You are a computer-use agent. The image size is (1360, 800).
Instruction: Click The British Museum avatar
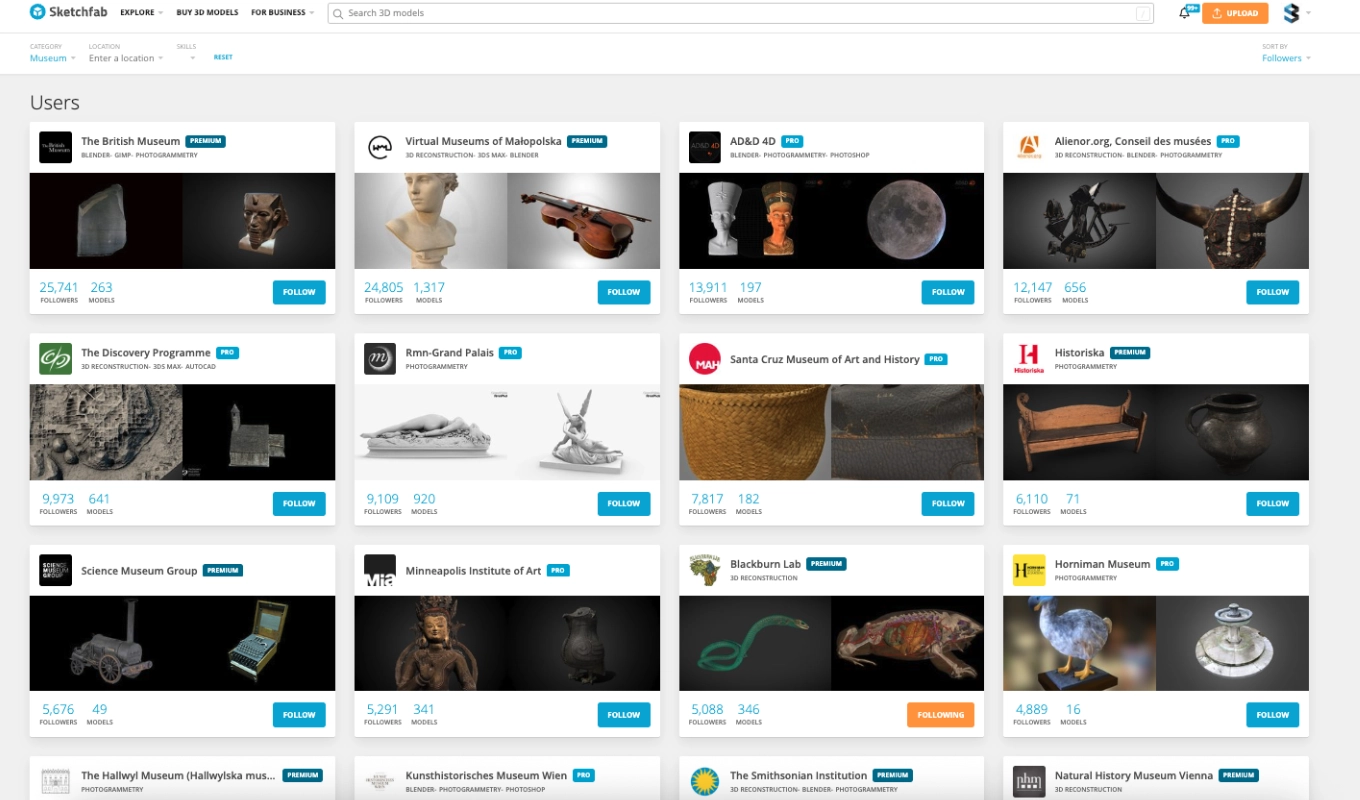(55, 147)
